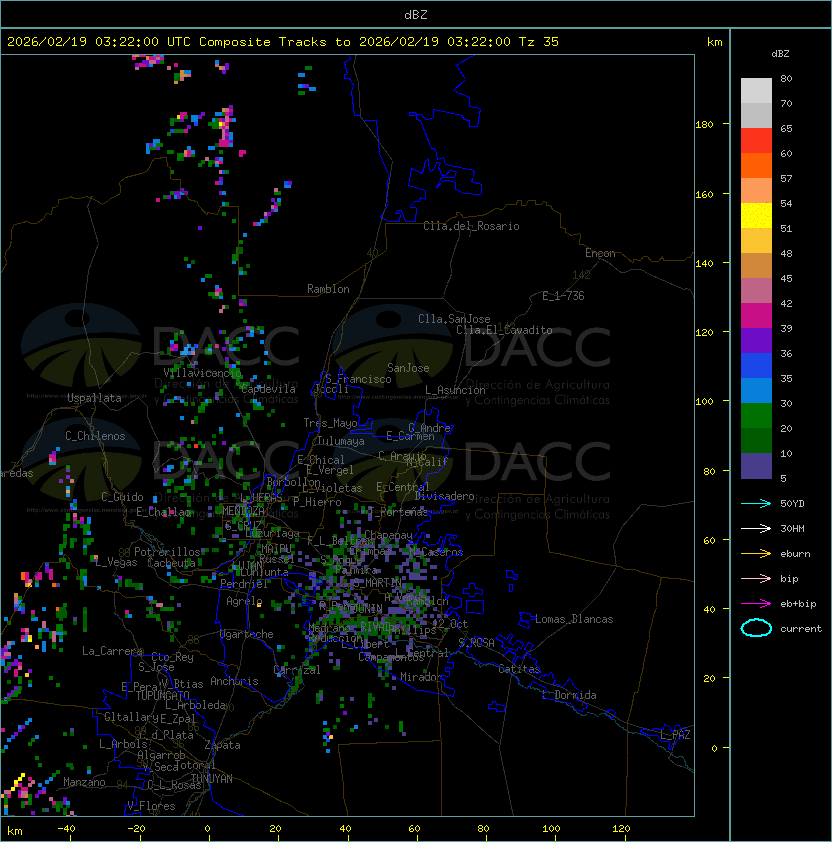Pick the light gray 70–80 dBZ swatch

756,90
